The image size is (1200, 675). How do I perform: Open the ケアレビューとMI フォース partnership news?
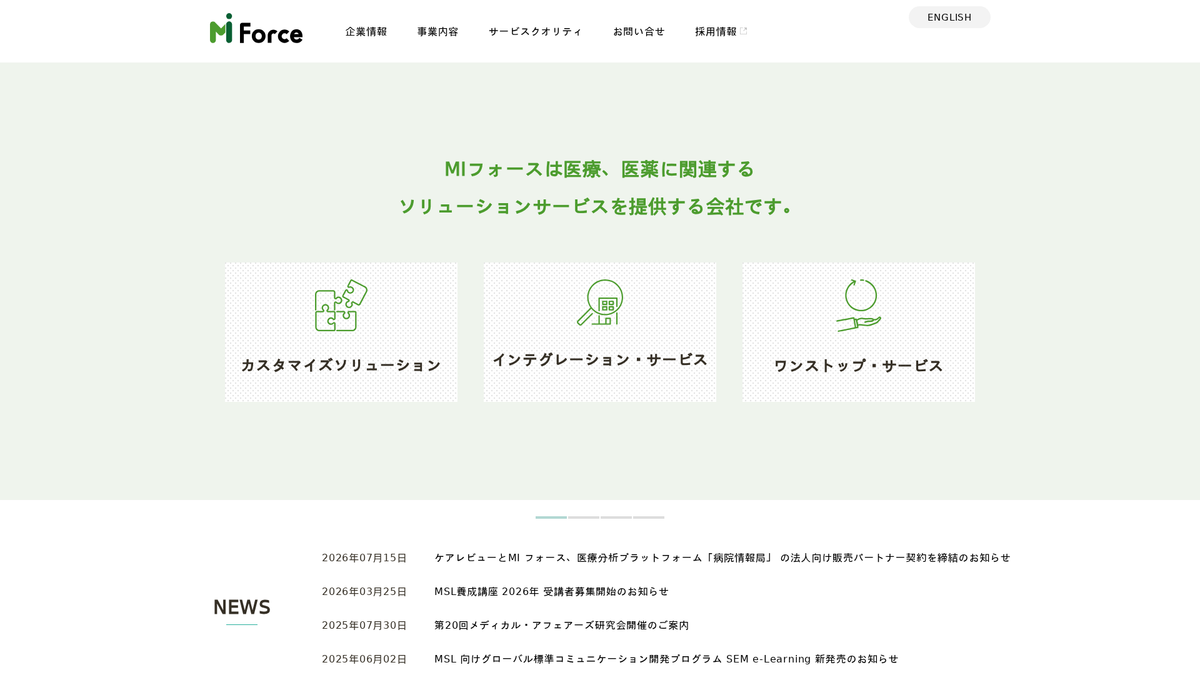[722, 558]
